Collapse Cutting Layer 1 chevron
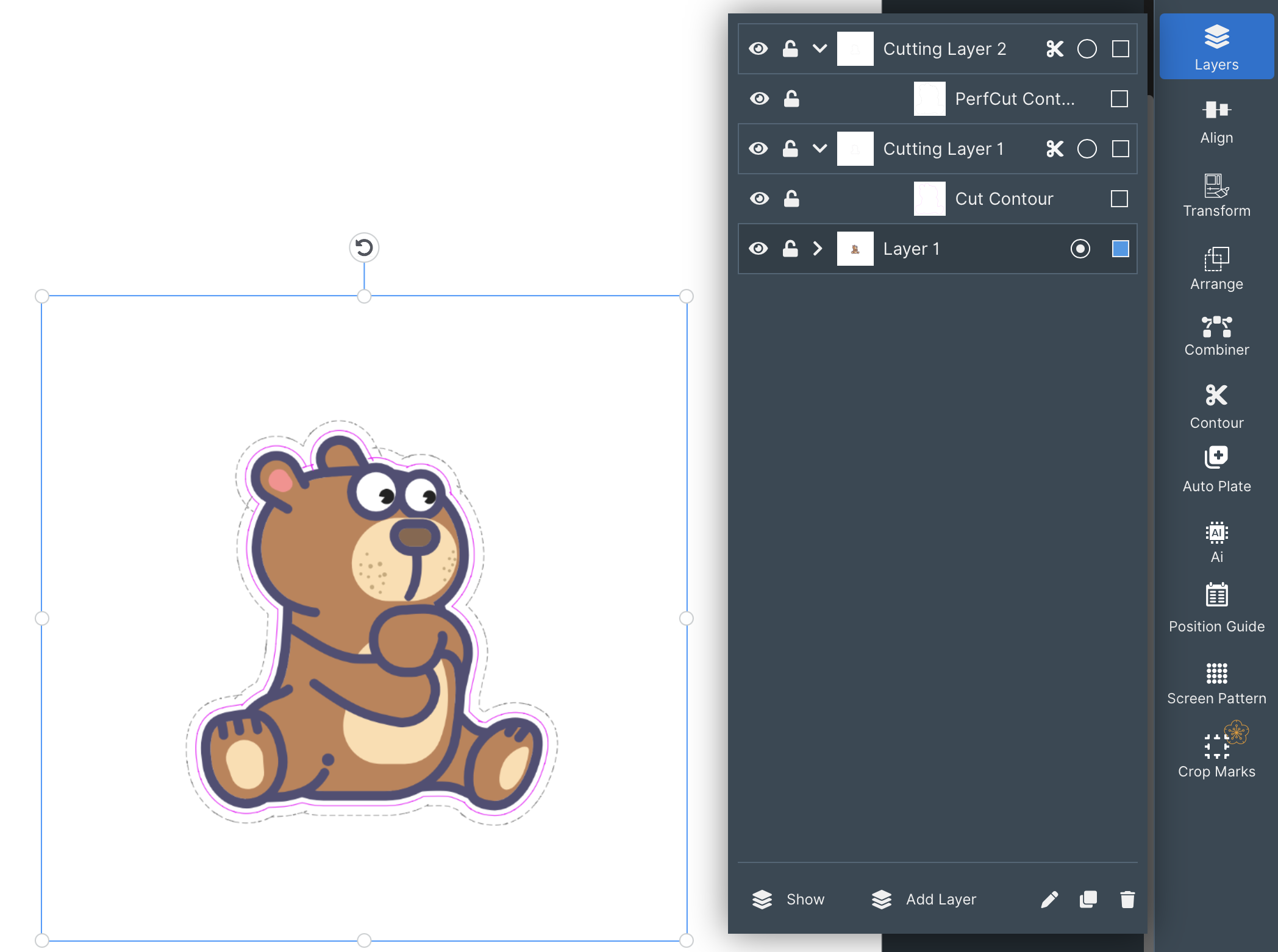 tap(820, 149)
